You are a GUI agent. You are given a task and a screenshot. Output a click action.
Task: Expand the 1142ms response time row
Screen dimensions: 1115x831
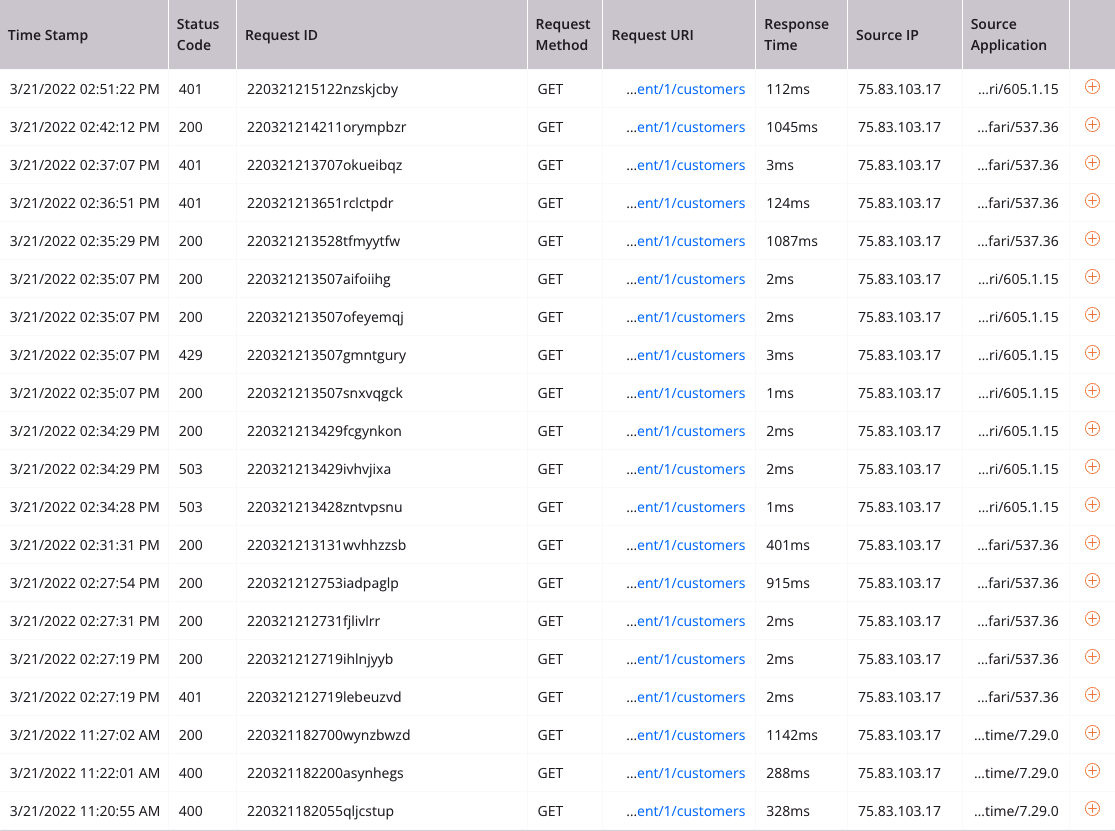point(1092,734)
